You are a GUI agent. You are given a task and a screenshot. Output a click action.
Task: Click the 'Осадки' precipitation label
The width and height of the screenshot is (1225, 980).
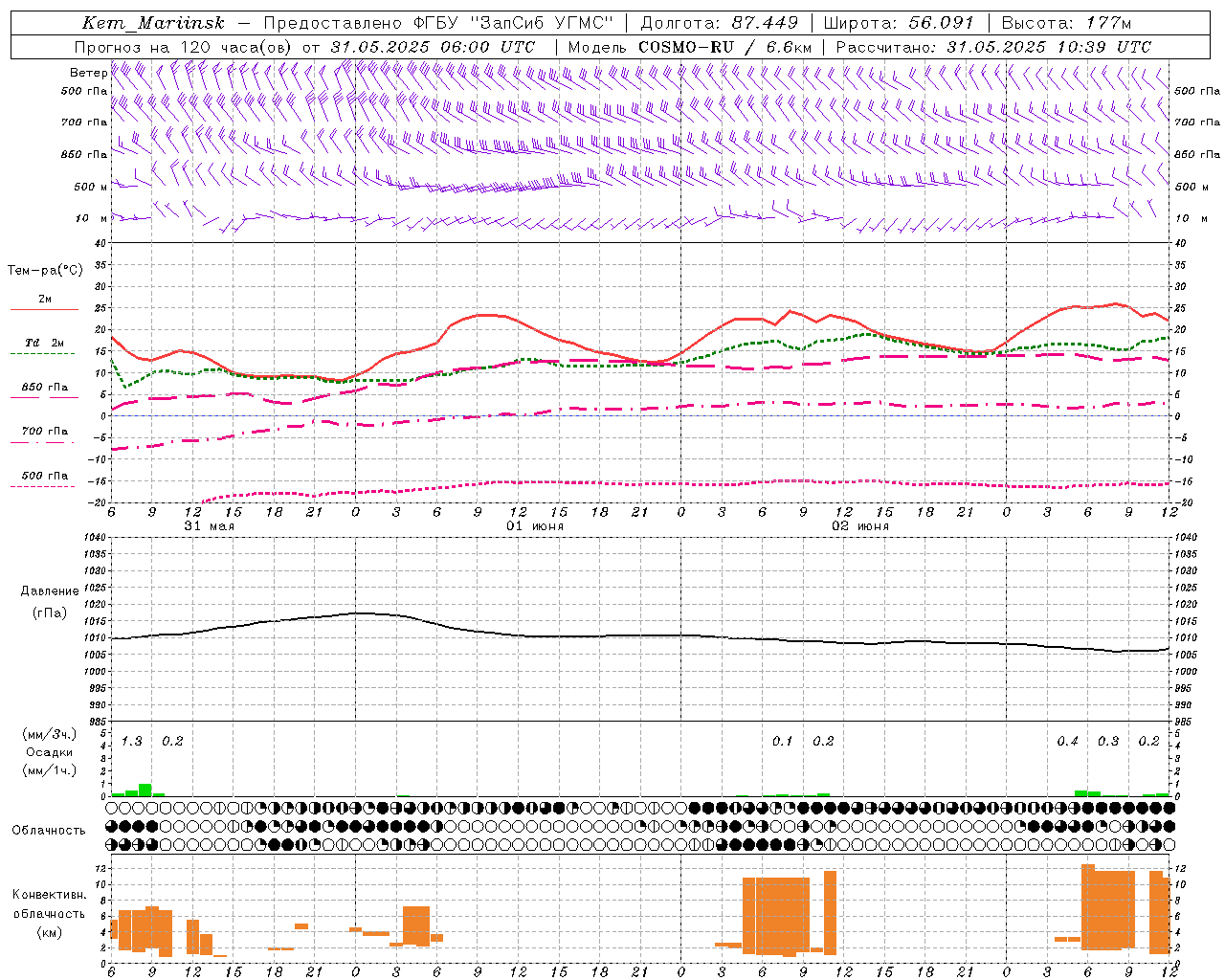50,752
